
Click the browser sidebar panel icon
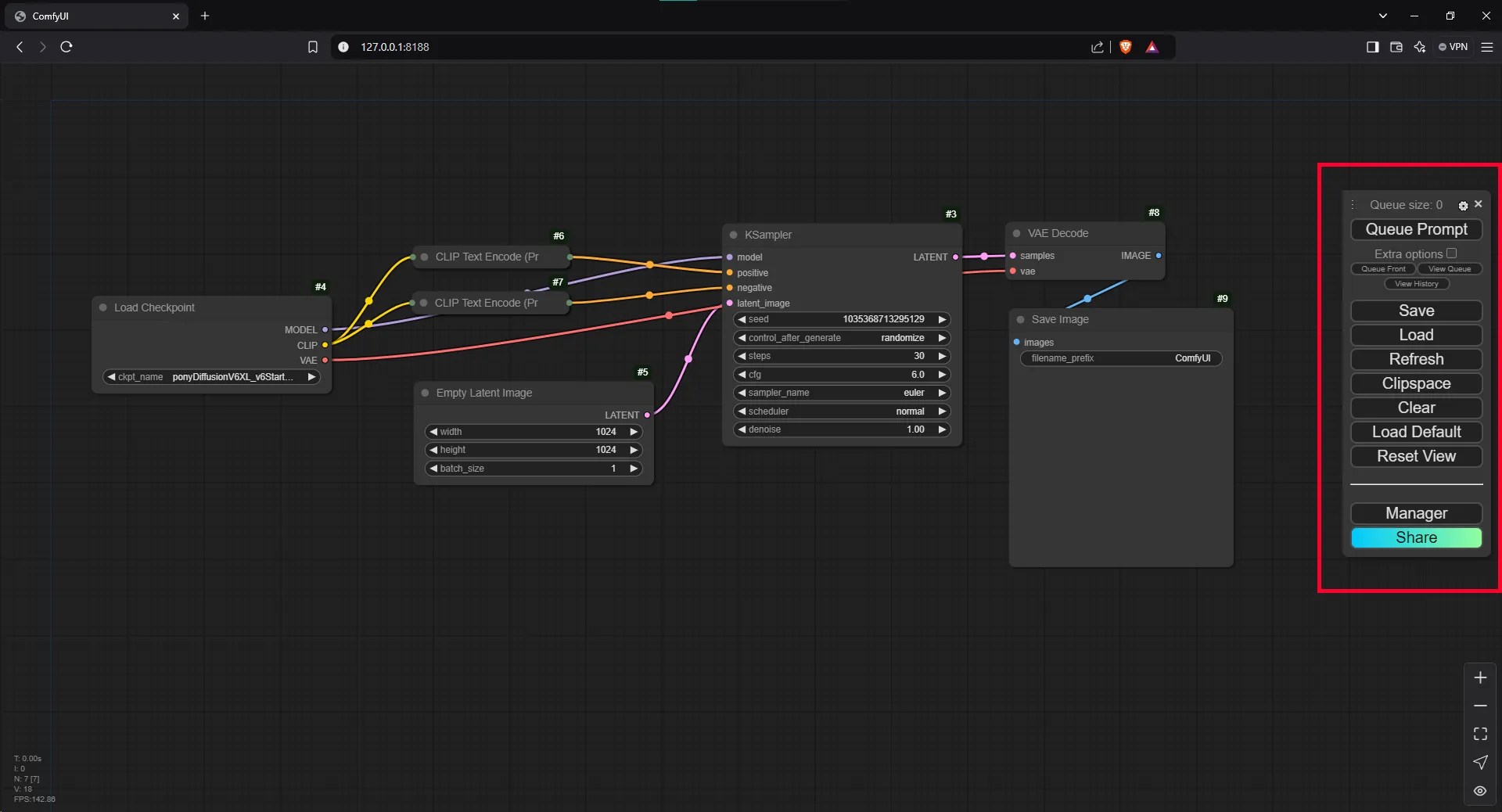pos(1372,47)
